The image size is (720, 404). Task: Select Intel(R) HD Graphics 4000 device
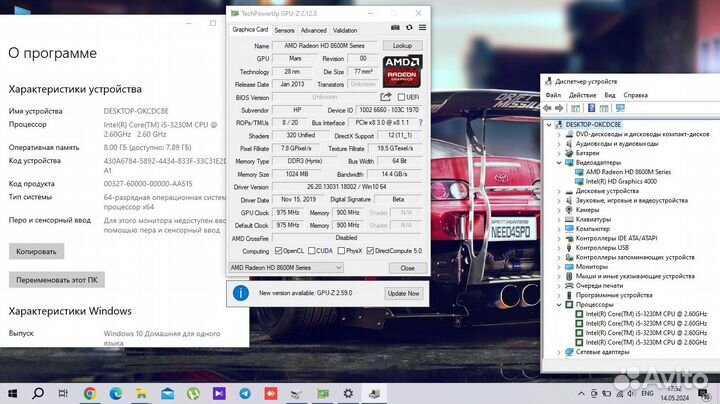coord(621,181)
